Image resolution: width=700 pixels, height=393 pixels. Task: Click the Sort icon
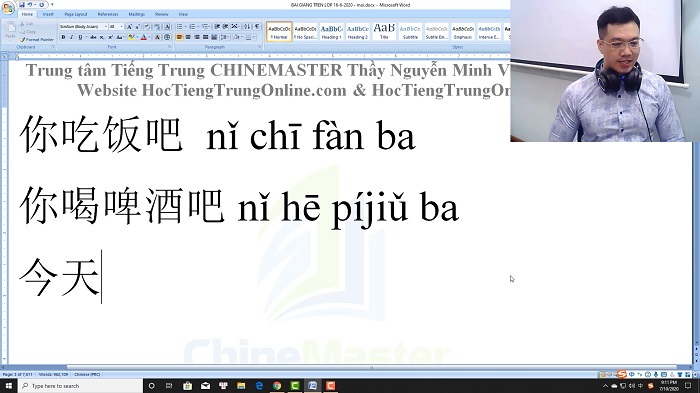pyautogui.click(x=247, y=27)
